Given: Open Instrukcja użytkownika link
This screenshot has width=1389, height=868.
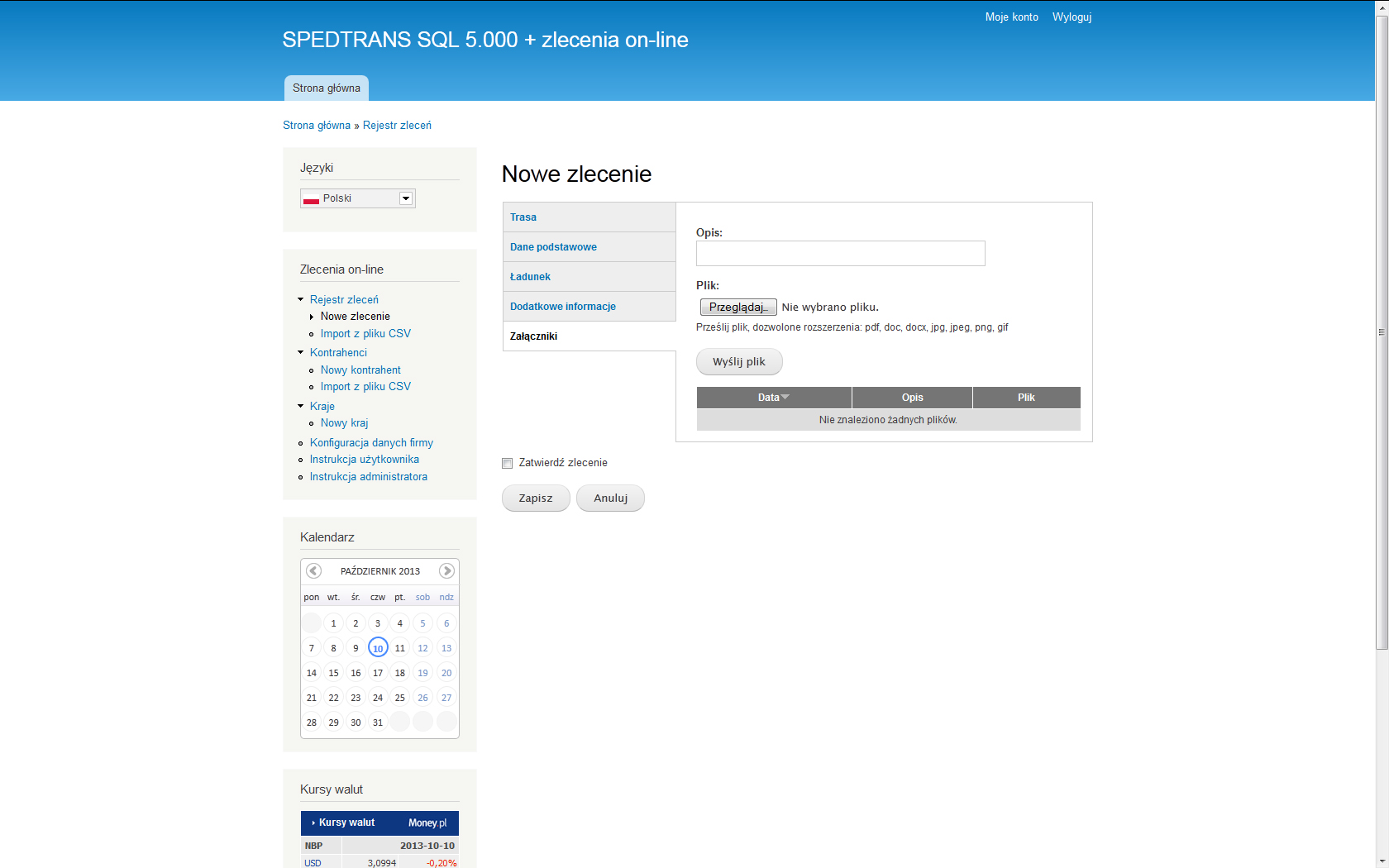Looking at the screenshot, I should [365, 460].
